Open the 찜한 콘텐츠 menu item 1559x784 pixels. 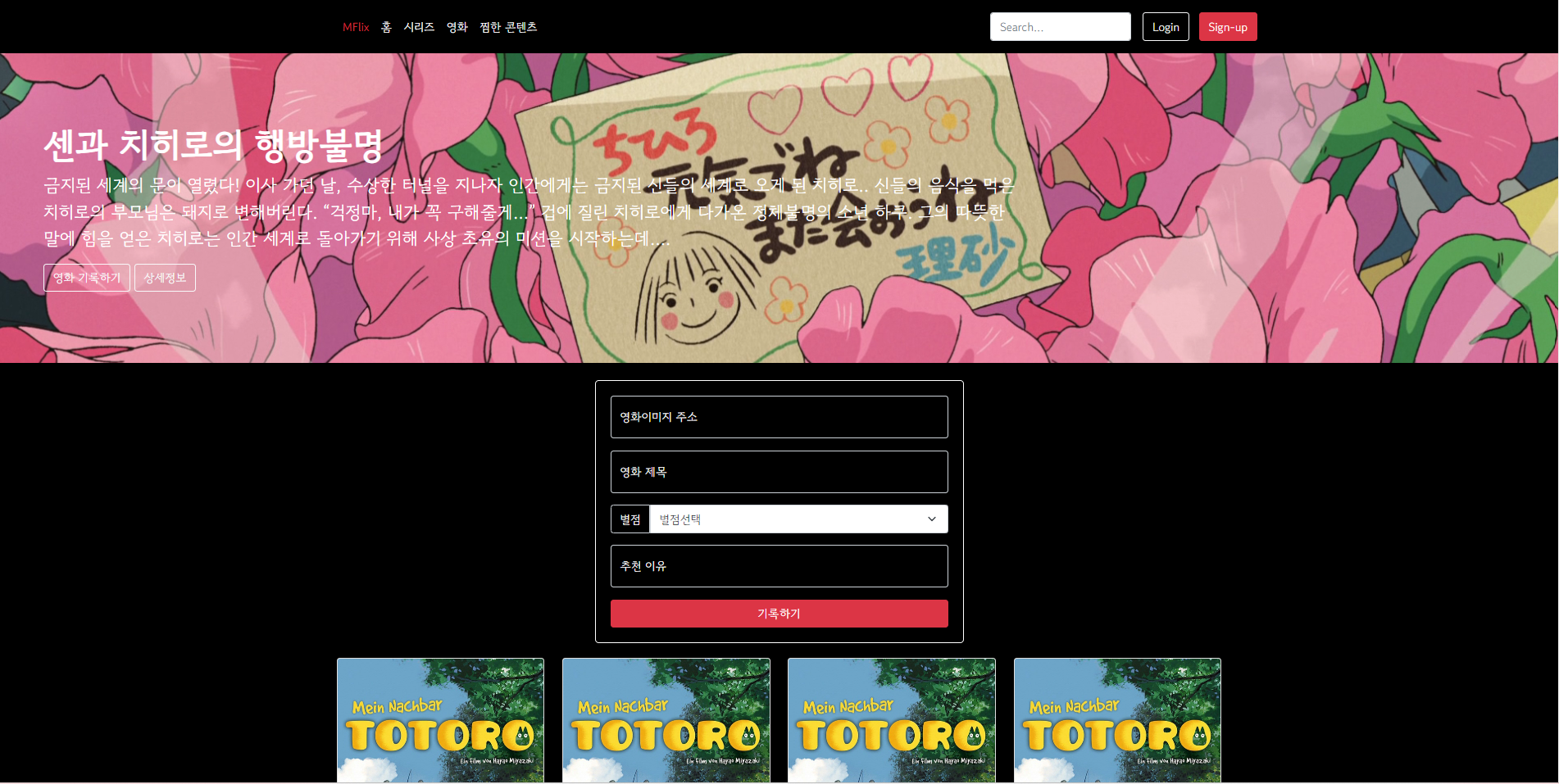pyautogui.click(x=508, y=27)
